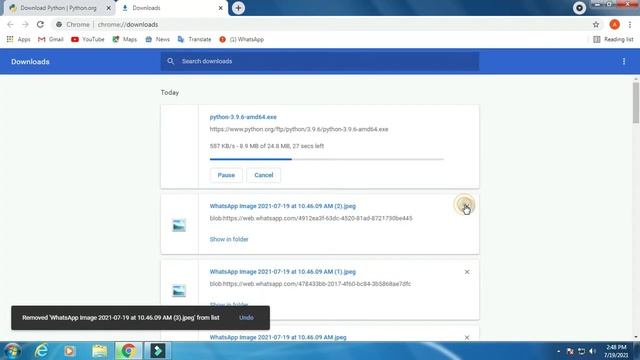Open Windows Media Player from taskbar
This screenshot has height=360, width=640.
point(69,351)
